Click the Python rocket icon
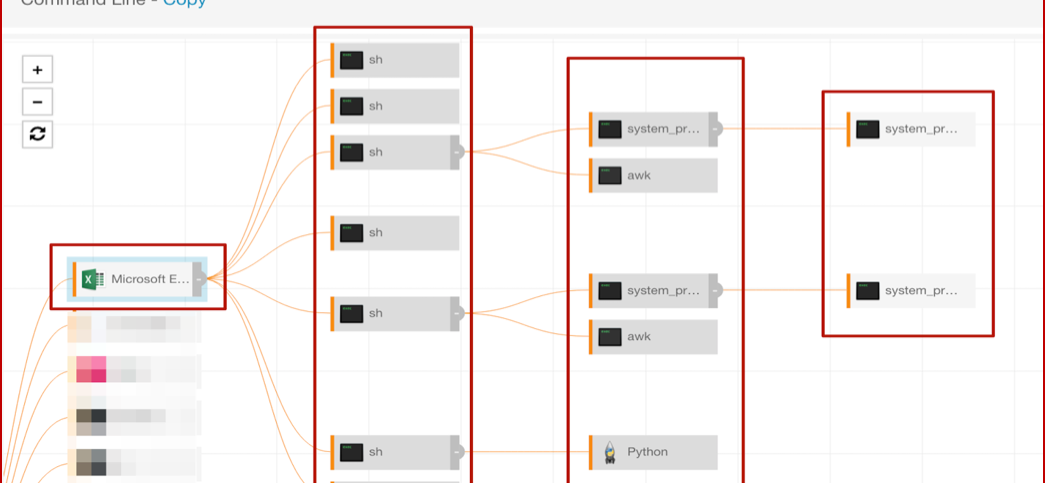 pyautogui.click(x=610, y=452)
